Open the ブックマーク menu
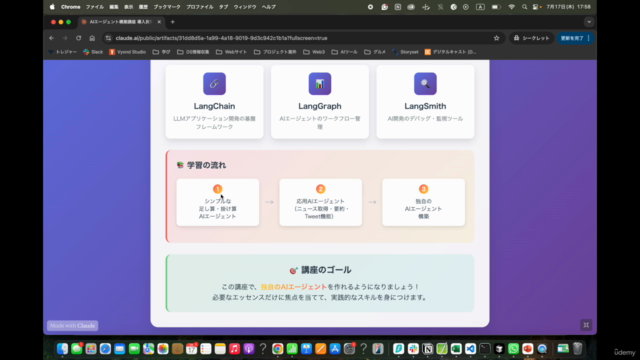This screenshot has width=640, height=360. 167,7
